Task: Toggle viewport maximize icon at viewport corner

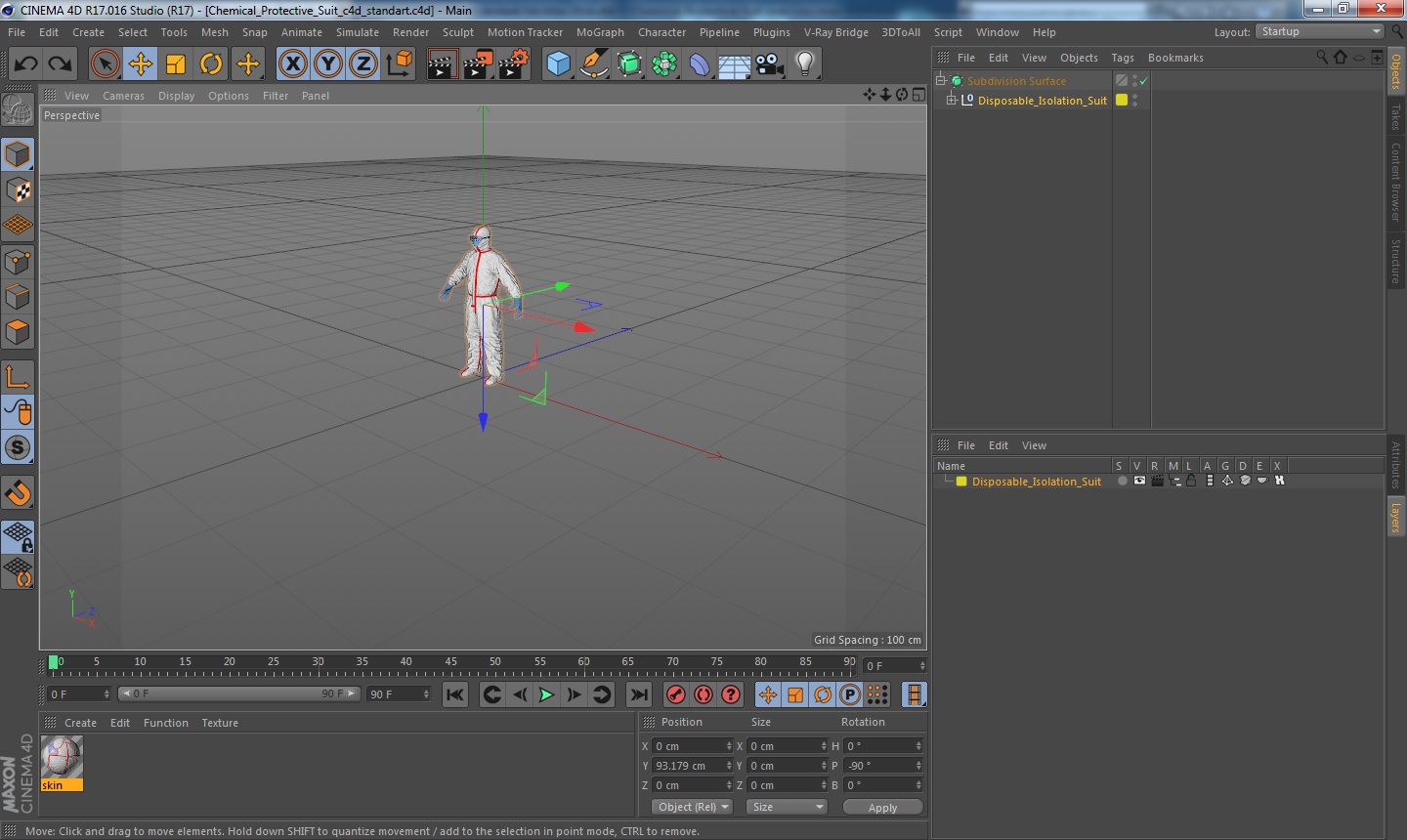Action: (918, 95)
